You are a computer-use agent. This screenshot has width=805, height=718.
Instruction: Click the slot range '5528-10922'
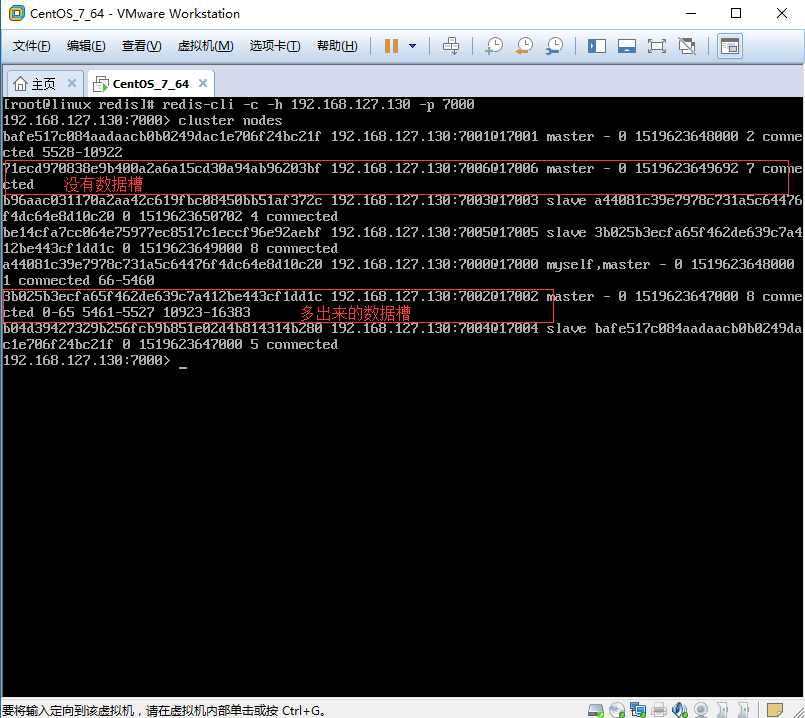82,152
